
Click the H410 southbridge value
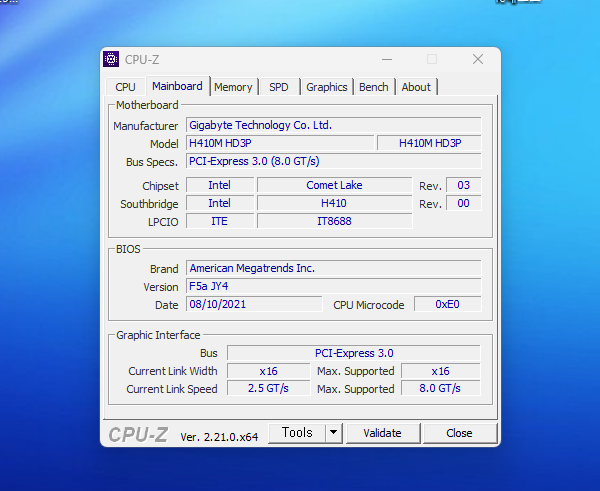[x=334, y=203]
